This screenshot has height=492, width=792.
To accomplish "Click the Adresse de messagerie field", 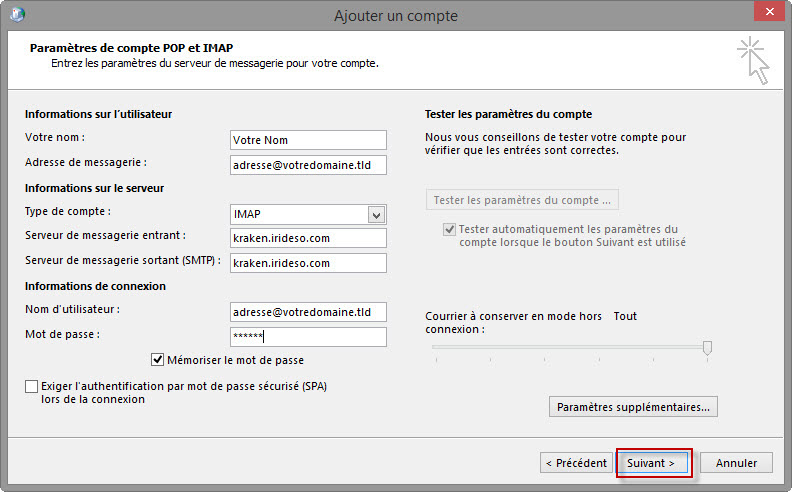I will coord(307,163).
